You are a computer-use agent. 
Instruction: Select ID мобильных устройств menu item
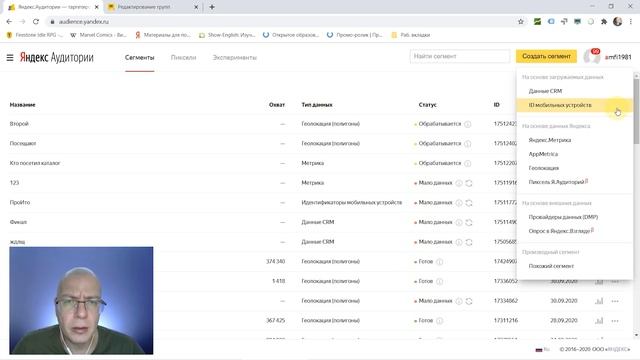coord(574,105)
